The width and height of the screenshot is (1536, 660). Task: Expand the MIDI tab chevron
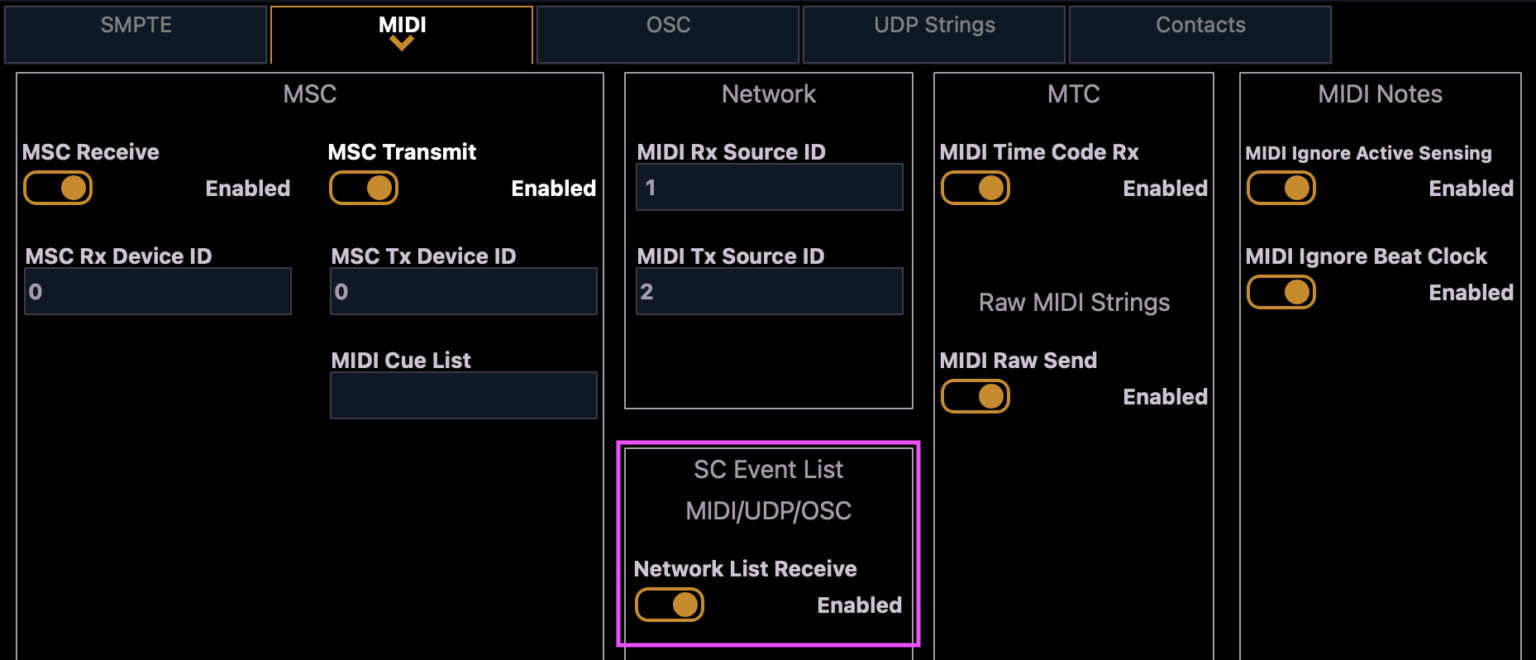[x=402, y=41]
